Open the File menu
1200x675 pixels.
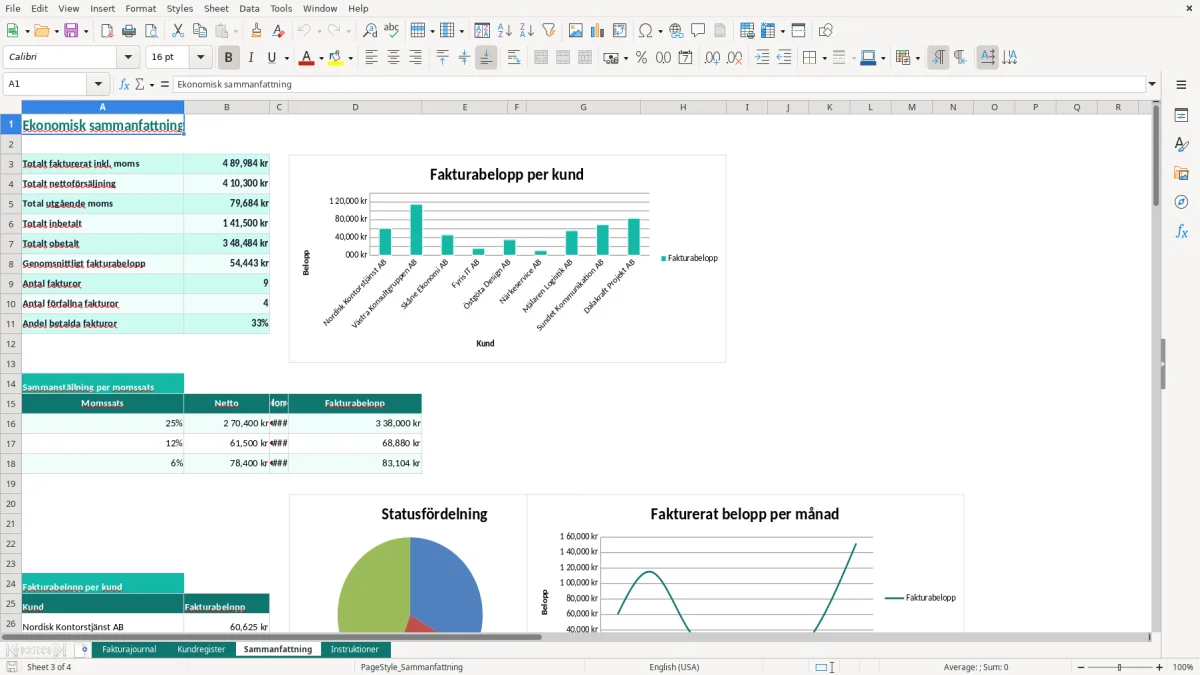click(x=12, y=8)
